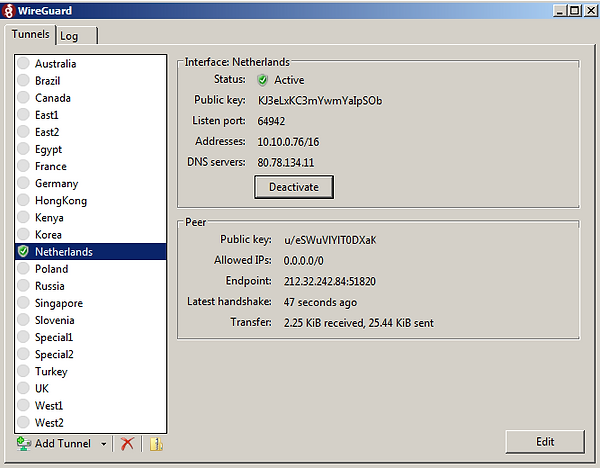The height and width of the screenshot is (468, 600).
Task: Select the UK tunnel
Action: [90, 388]
